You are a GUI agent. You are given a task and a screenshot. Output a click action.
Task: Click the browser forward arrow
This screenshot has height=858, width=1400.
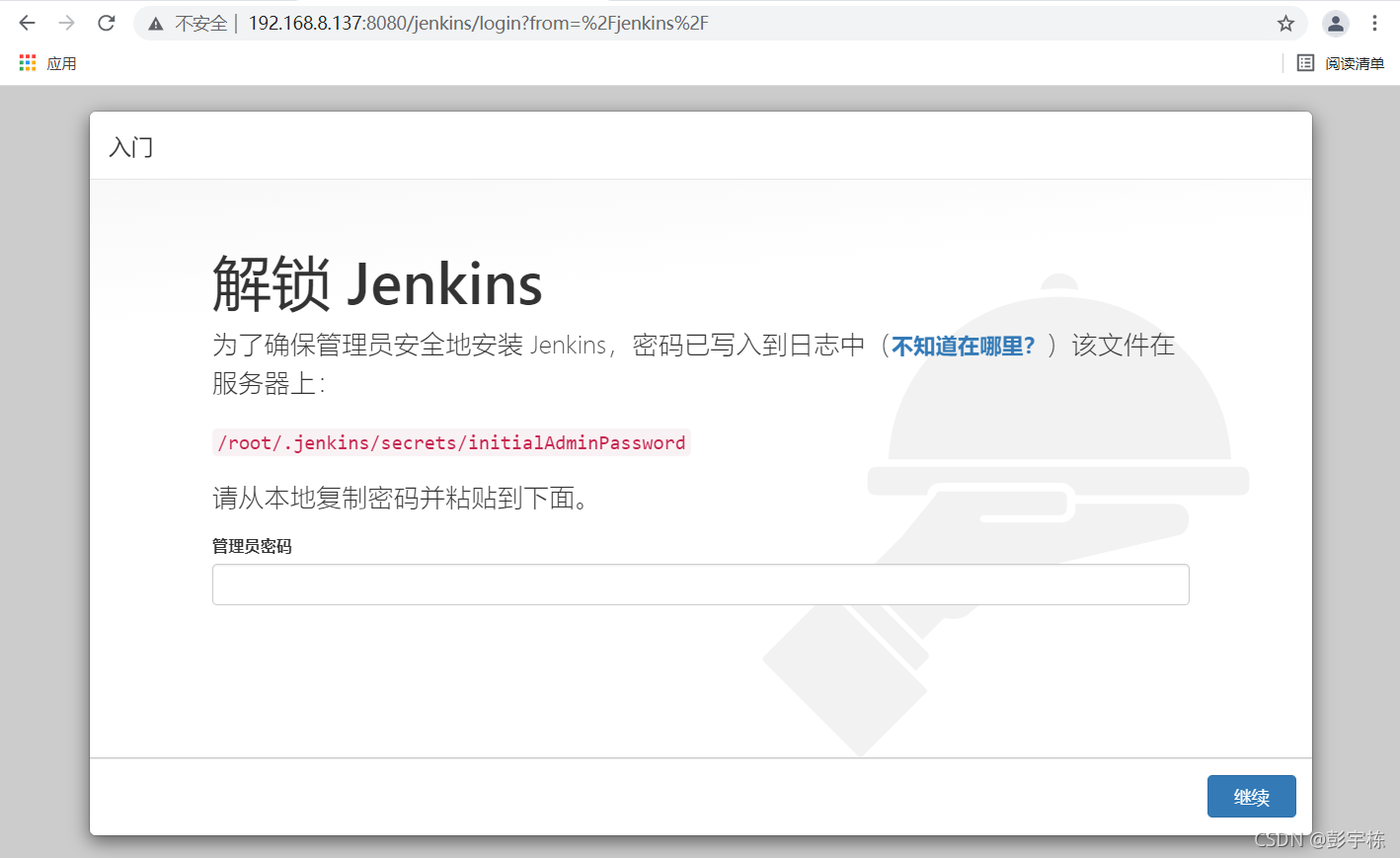(x=66, y=23)
